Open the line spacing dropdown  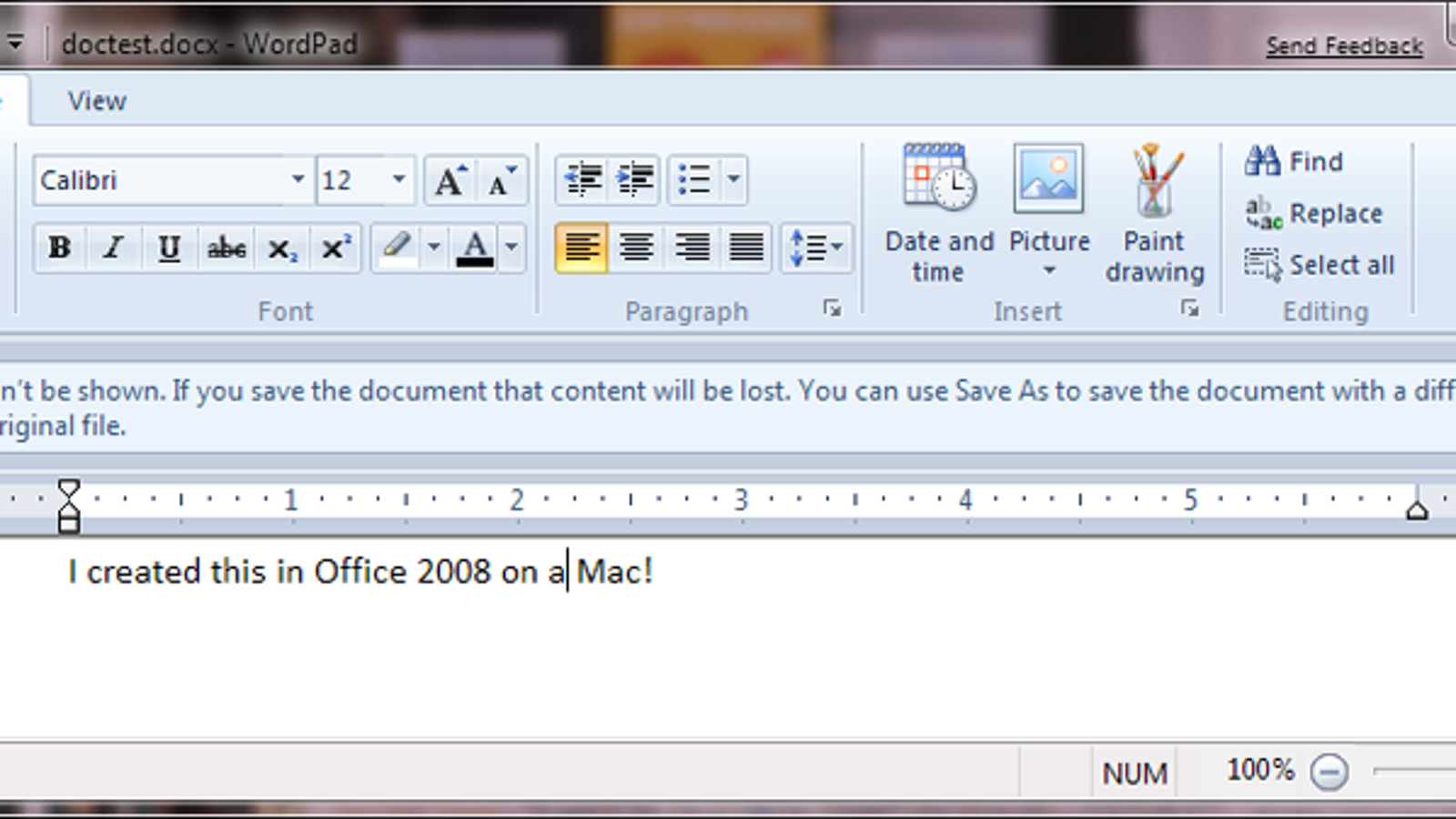click(x=816, y=248)
